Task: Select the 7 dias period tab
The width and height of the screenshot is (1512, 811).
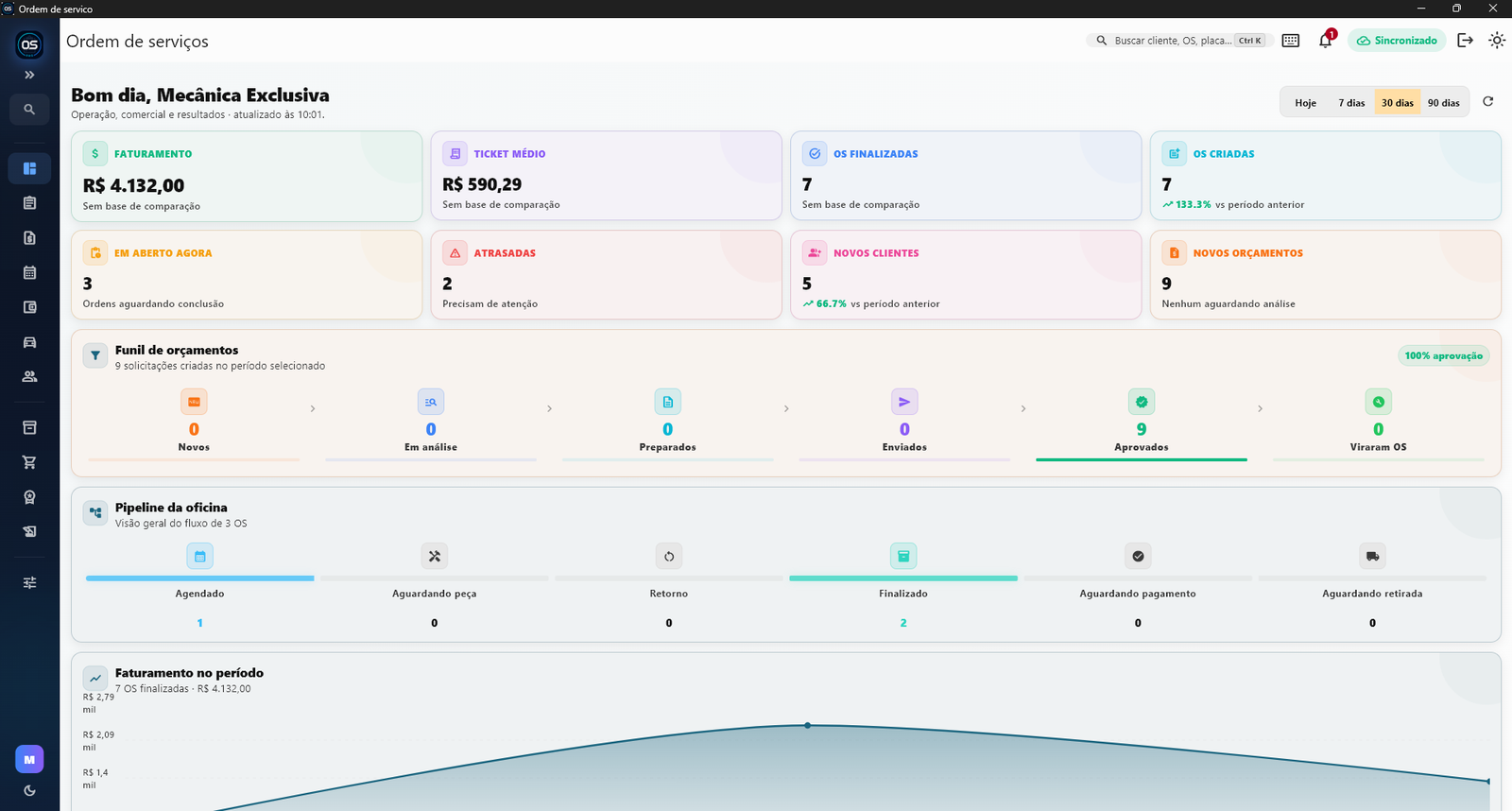Action: point(1351,103)
